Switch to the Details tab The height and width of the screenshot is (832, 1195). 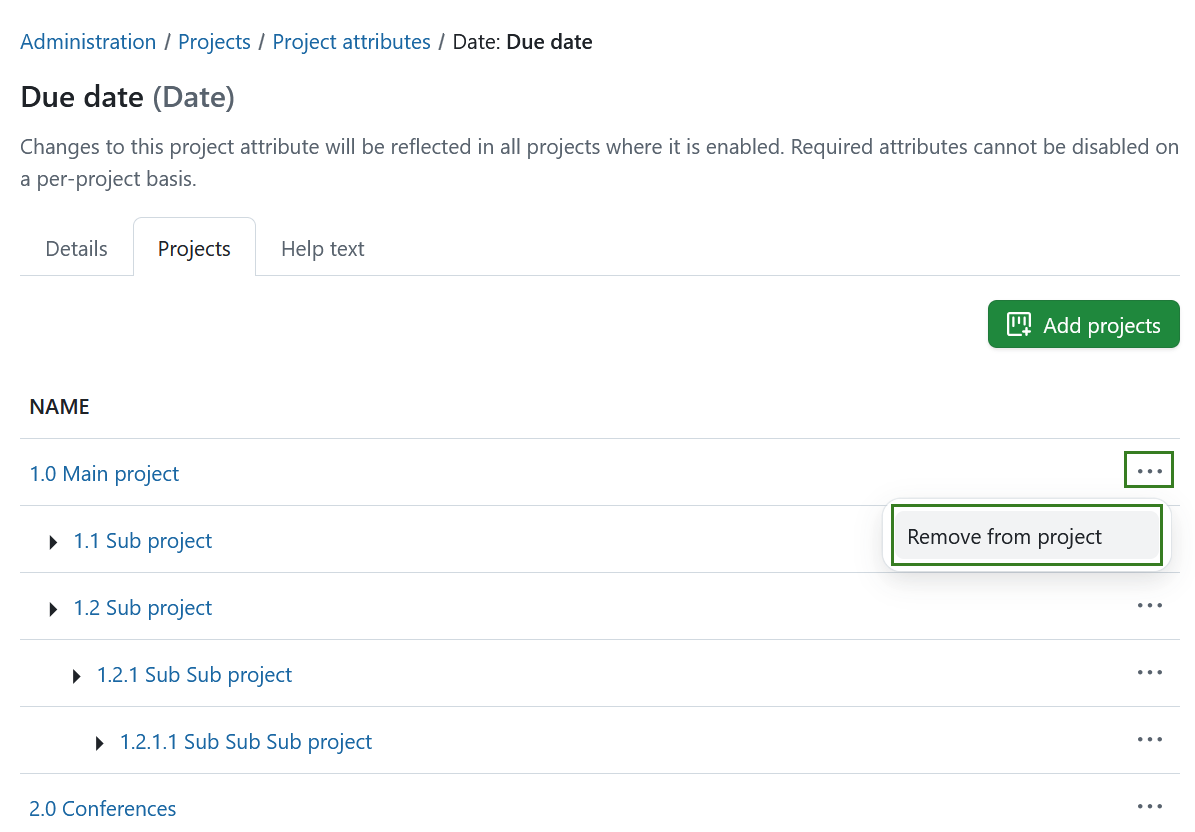[75, 248]
